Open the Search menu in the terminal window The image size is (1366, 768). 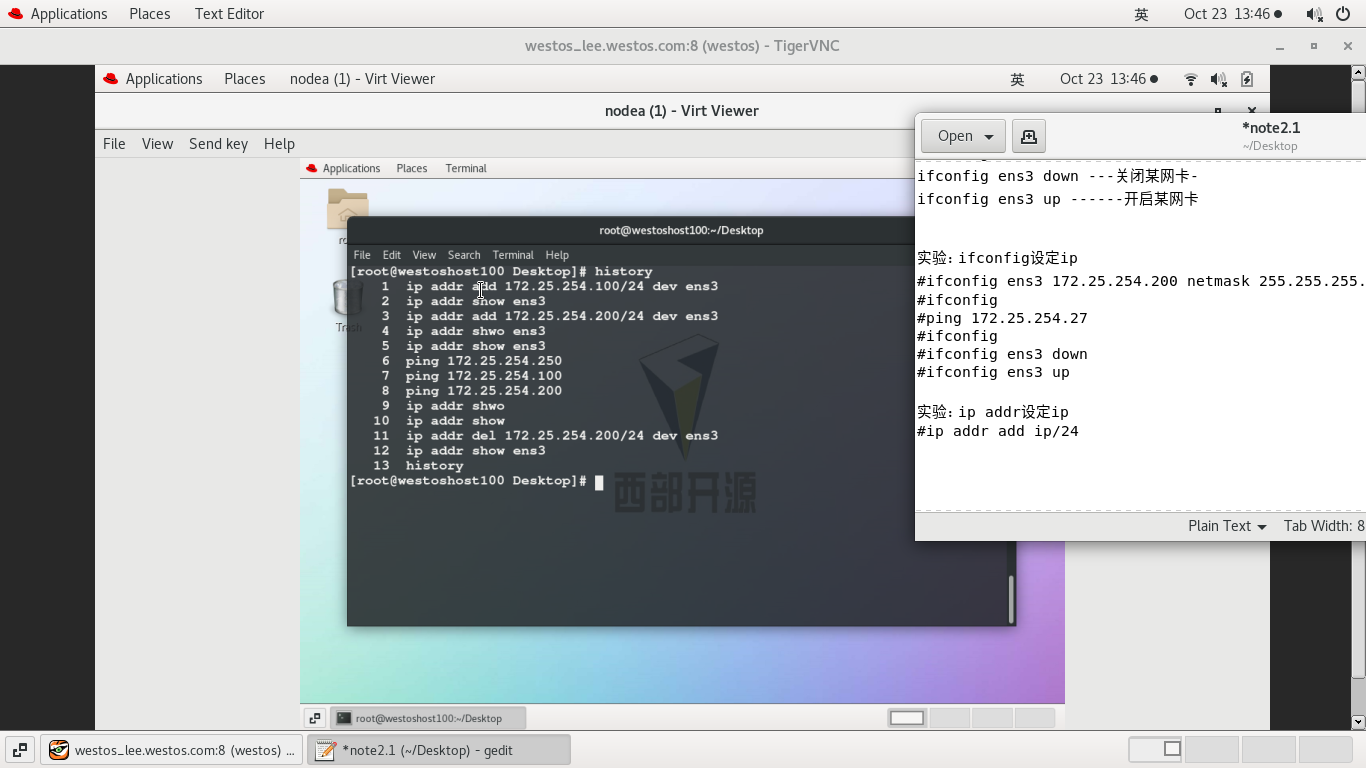point(463,254)
